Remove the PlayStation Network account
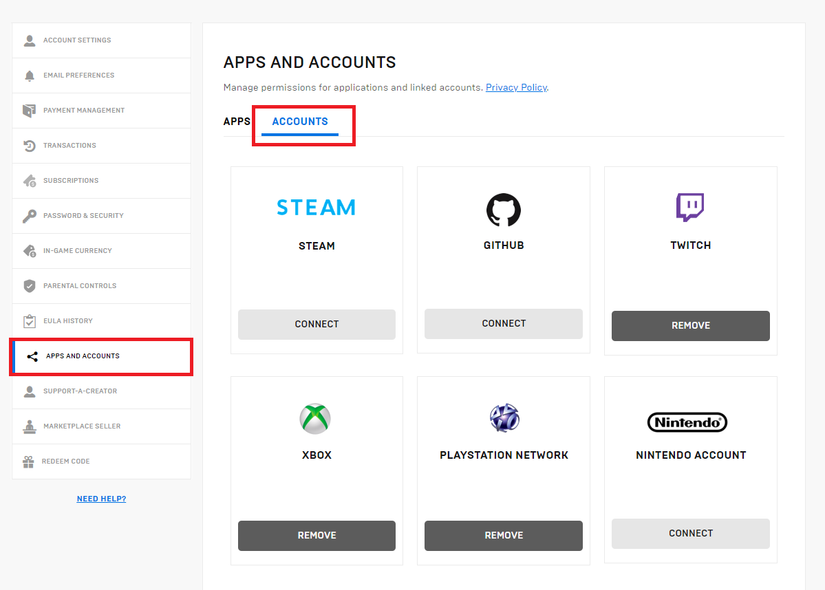Image resolution: width=825 pixels, height=590 pixels. click(504, 536)
